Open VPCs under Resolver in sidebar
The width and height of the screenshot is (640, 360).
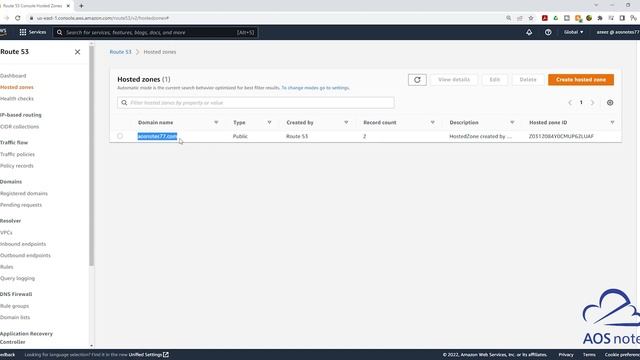[6, 233]
